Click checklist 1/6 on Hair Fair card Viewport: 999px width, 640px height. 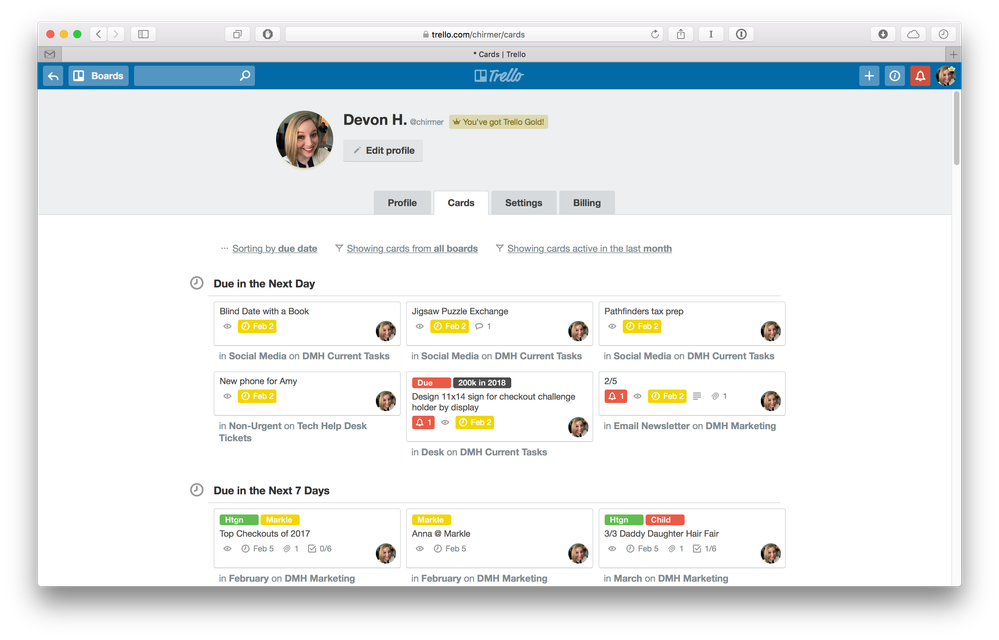[705, 549]
